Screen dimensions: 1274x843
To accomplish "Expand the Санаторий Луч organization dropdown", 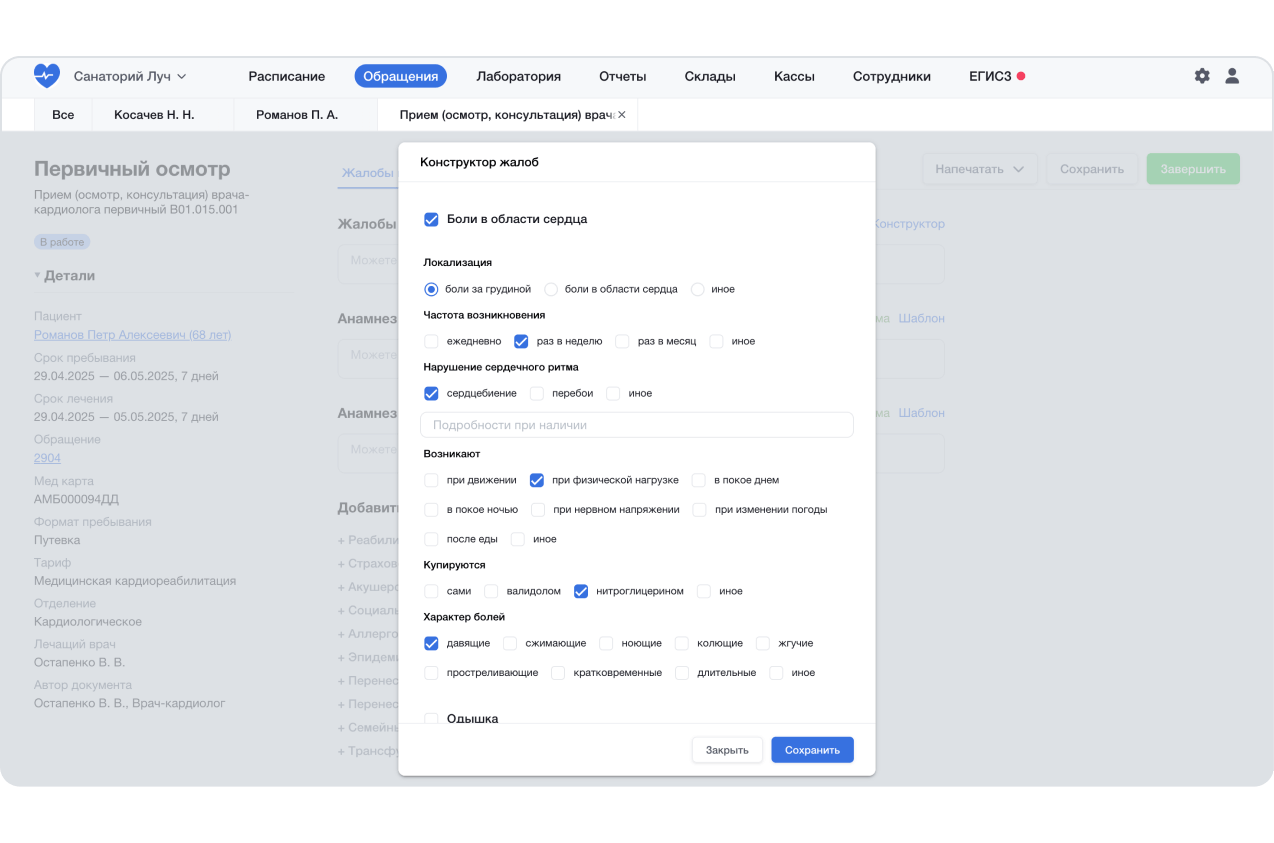I will click(130, 76).
